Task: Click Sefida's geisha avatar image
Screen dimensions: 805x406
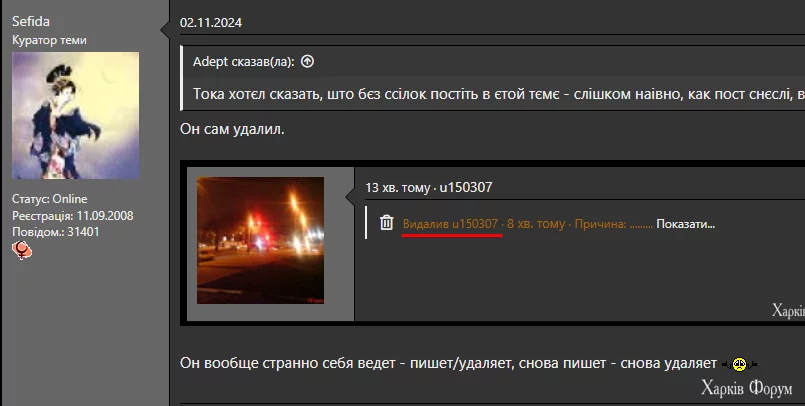Action: (75, 115)
